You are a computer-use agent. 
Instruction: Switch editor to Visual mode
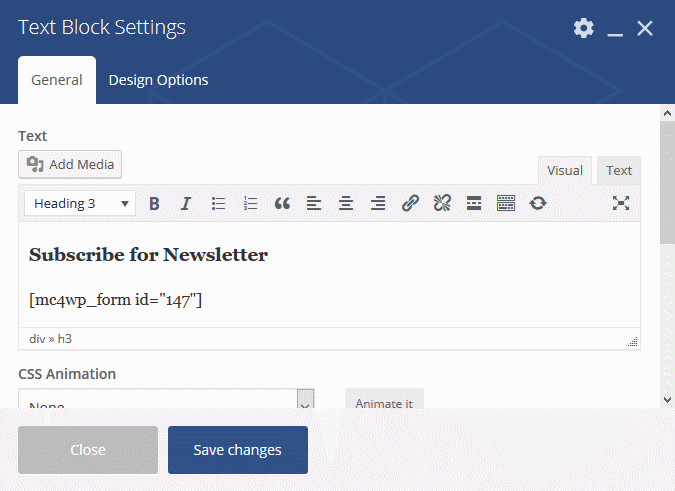pyautogui.click(x=565, y=170)
